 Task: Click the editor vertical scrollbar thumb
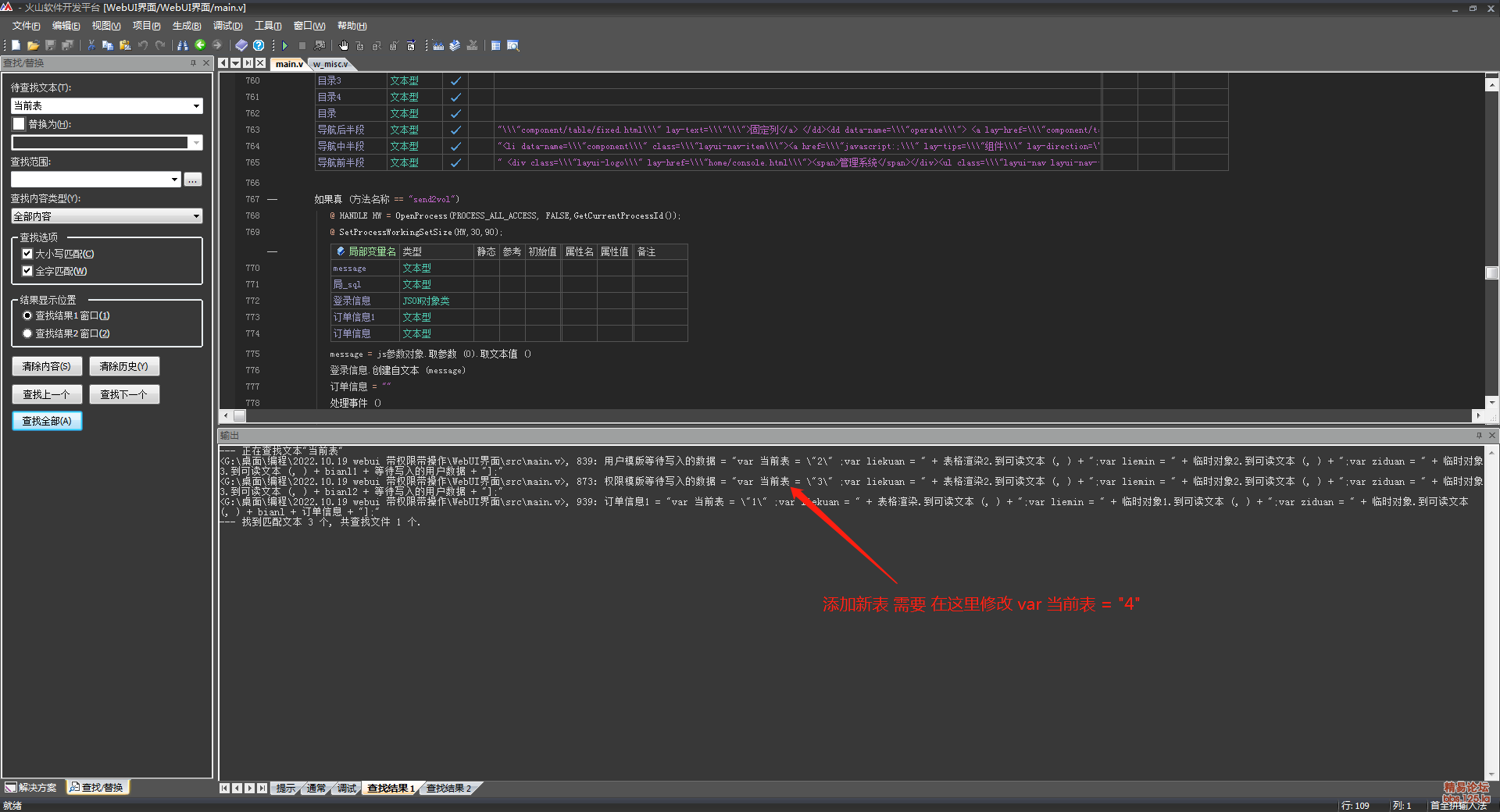coord(1491,272)
